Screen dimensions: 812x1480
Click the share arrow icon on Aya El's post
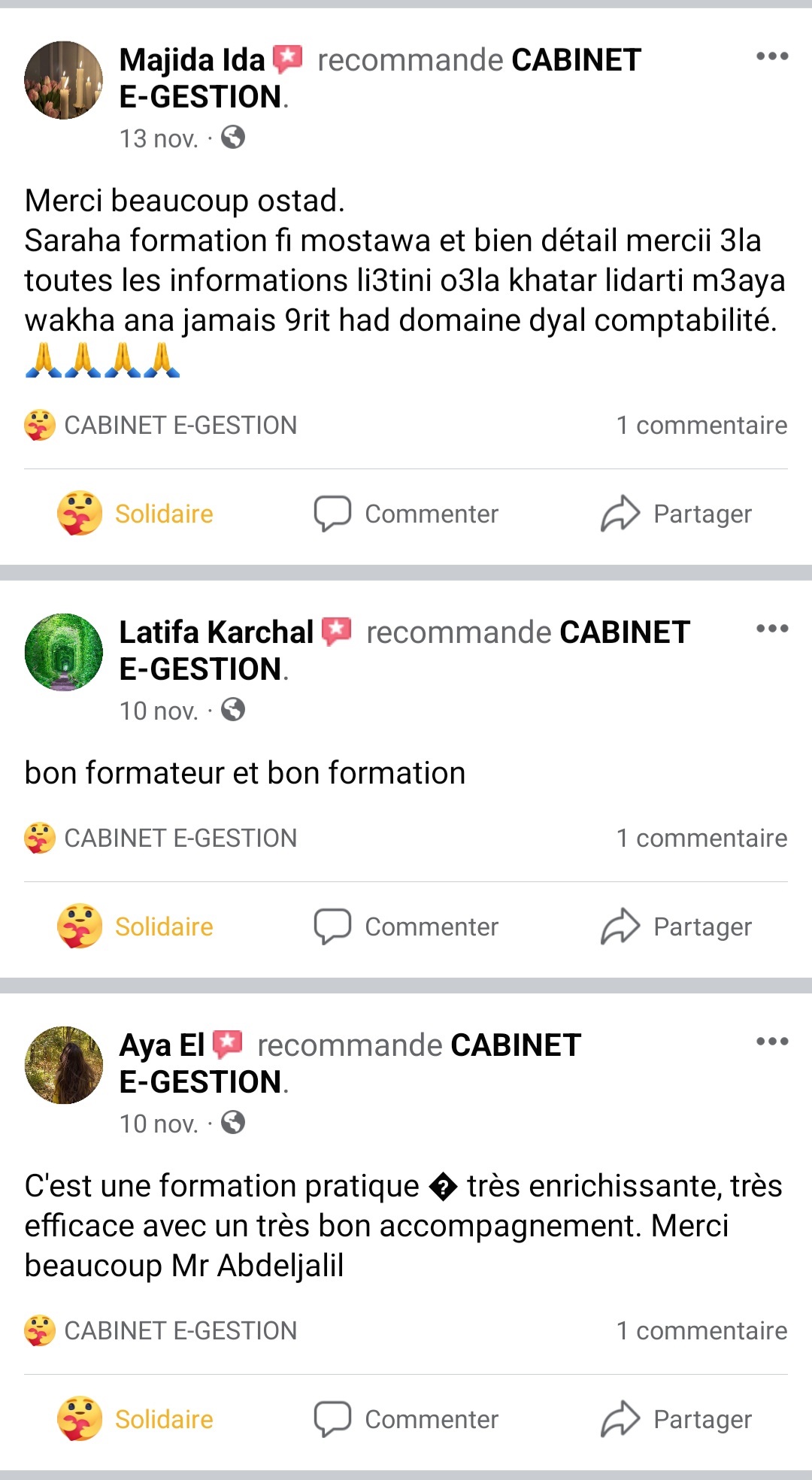point(620,1419)
